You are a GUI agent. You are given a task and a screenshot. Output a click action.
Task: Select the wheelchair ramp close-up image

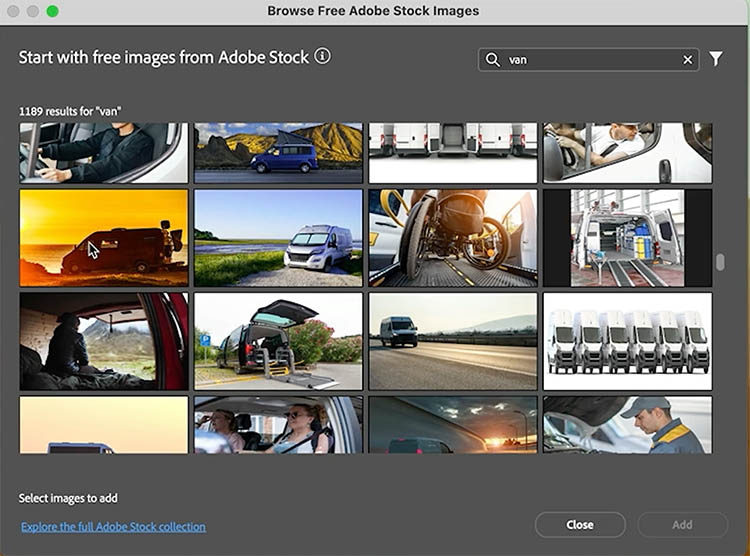coord(453,238)
